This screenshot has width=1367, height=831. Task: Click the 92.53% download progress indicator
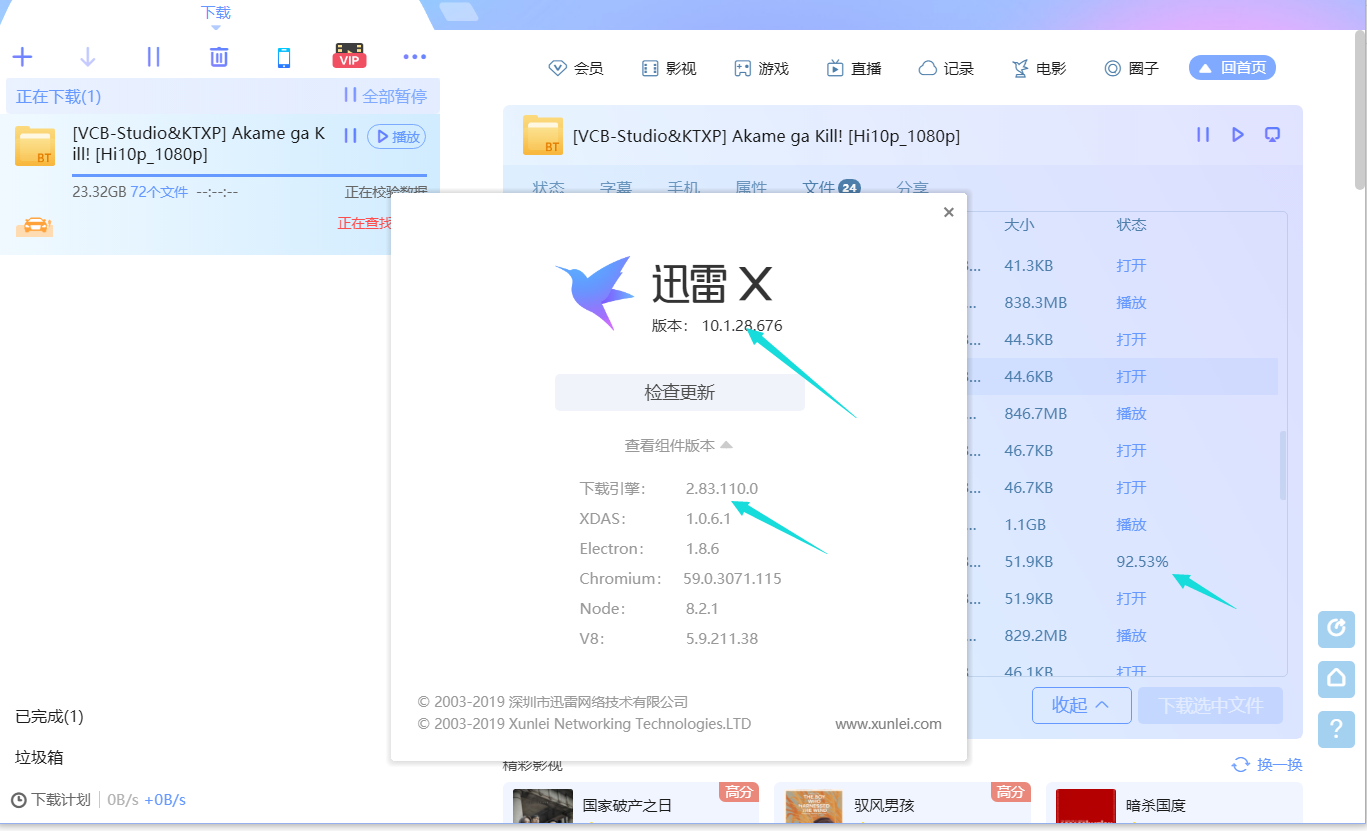[1143, 561]
